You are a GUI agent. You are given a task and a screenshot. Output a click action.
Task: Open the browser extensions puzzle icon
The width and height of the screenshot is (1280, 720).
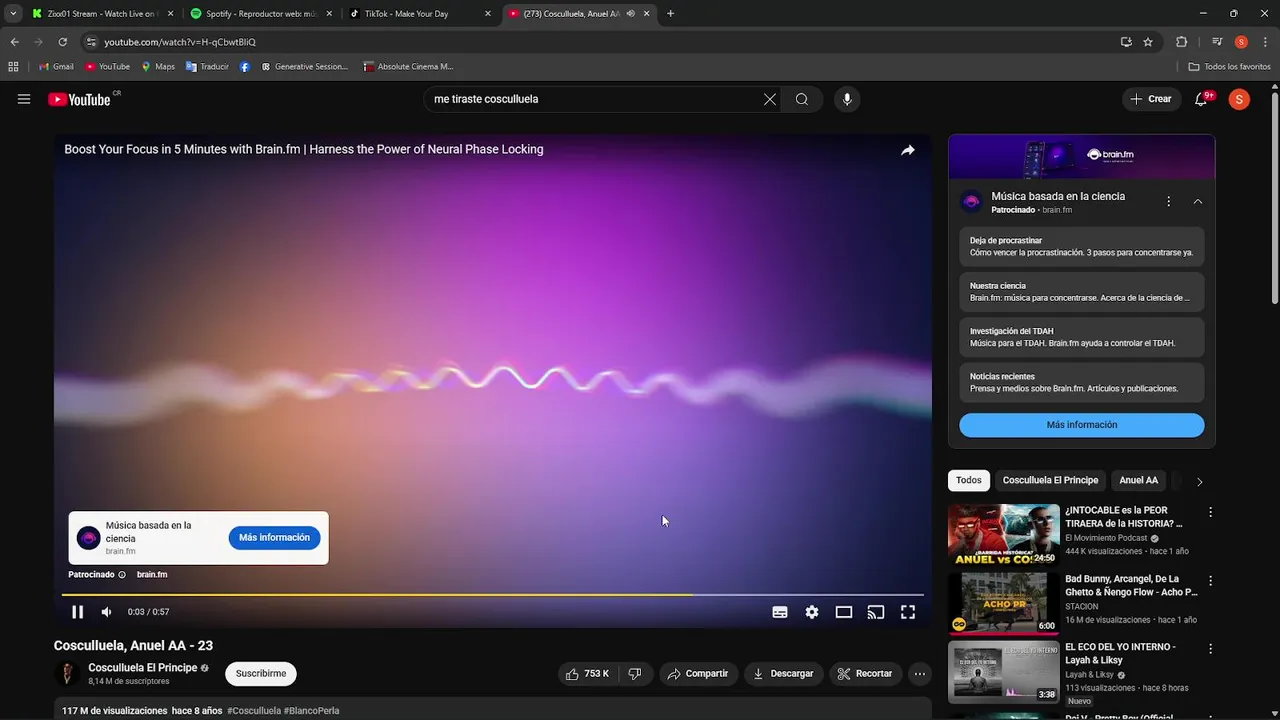click(x=1181, y=42)
